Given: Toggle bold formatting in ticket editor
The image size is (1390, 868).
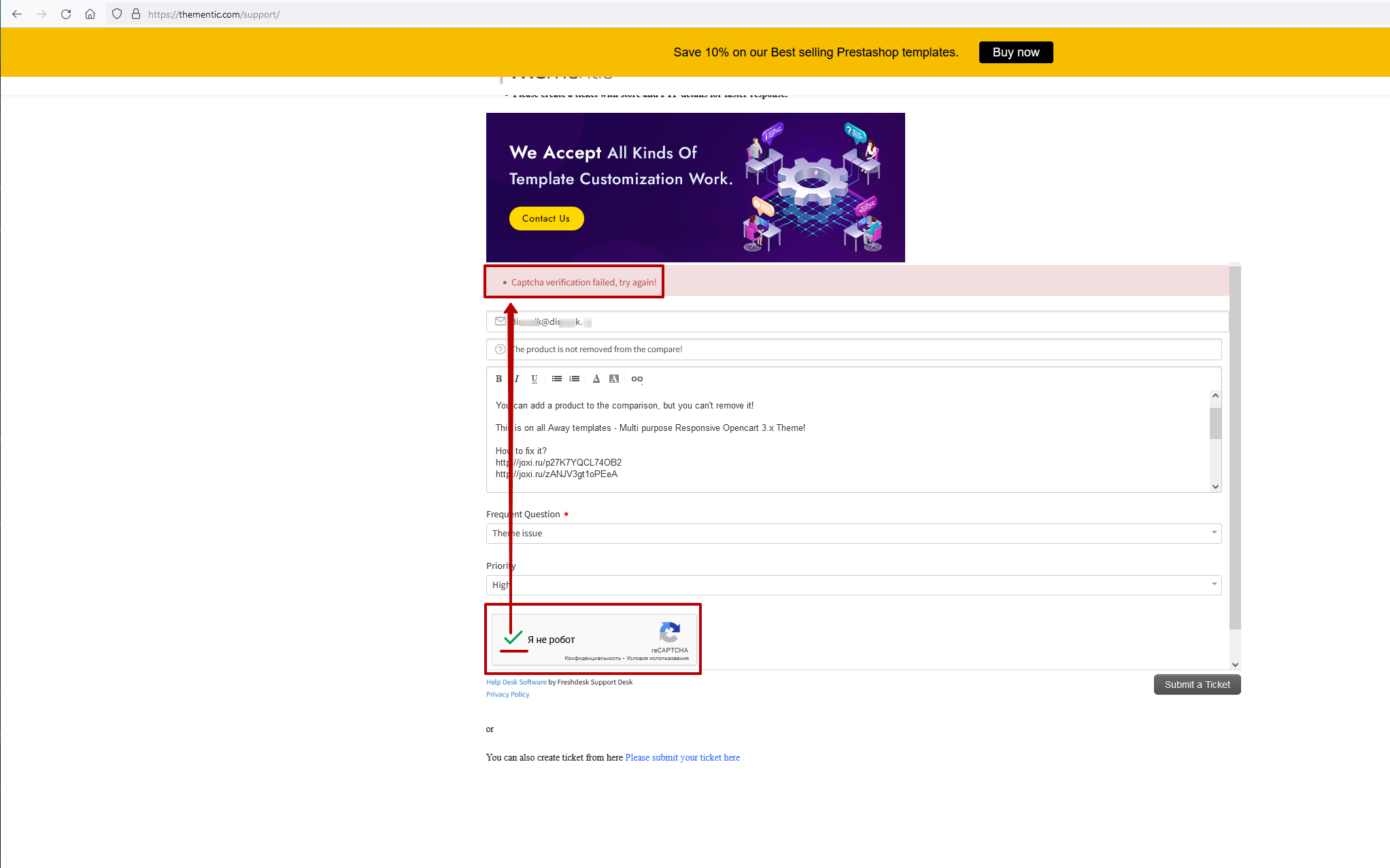Looking at the screenshot, I should point(498,379).
